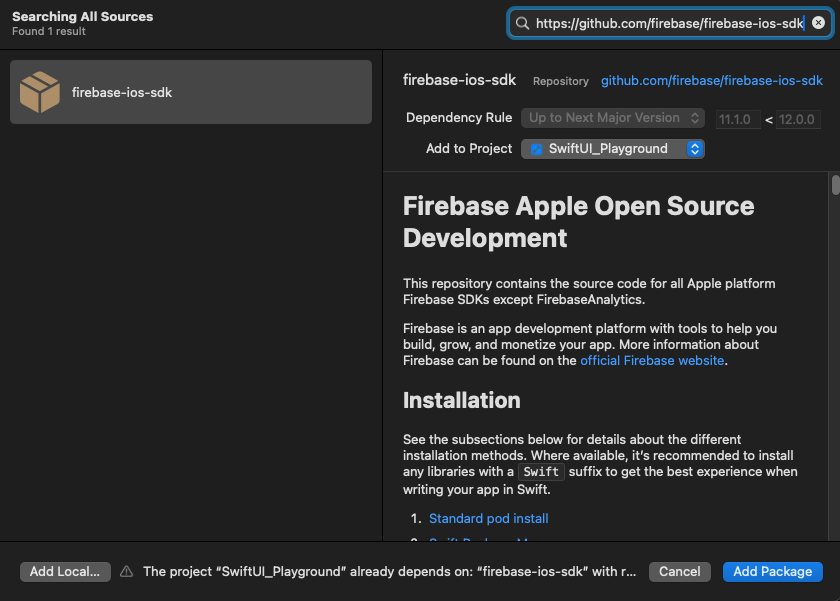Click the Add Package button

click(772, 572)
